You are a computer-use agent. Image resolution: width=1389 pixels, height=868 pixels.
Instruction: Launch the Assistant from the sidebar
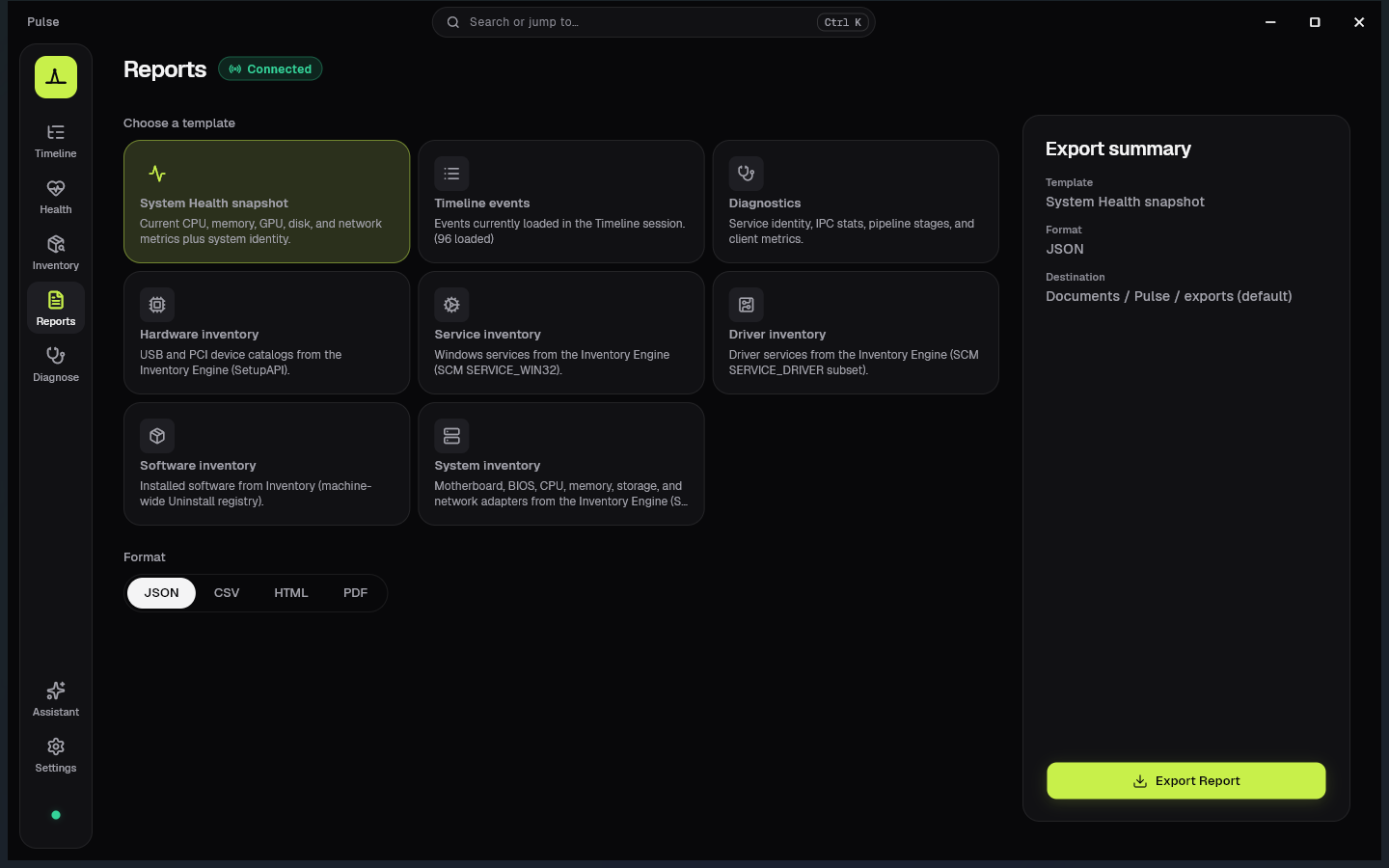[x=56, y=699]
